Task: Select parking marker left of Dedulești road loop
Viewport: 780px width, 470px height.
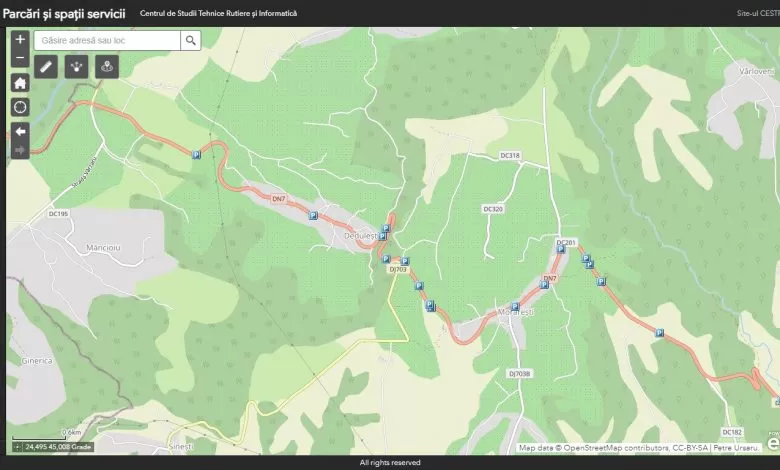Action: coord(383,236)
